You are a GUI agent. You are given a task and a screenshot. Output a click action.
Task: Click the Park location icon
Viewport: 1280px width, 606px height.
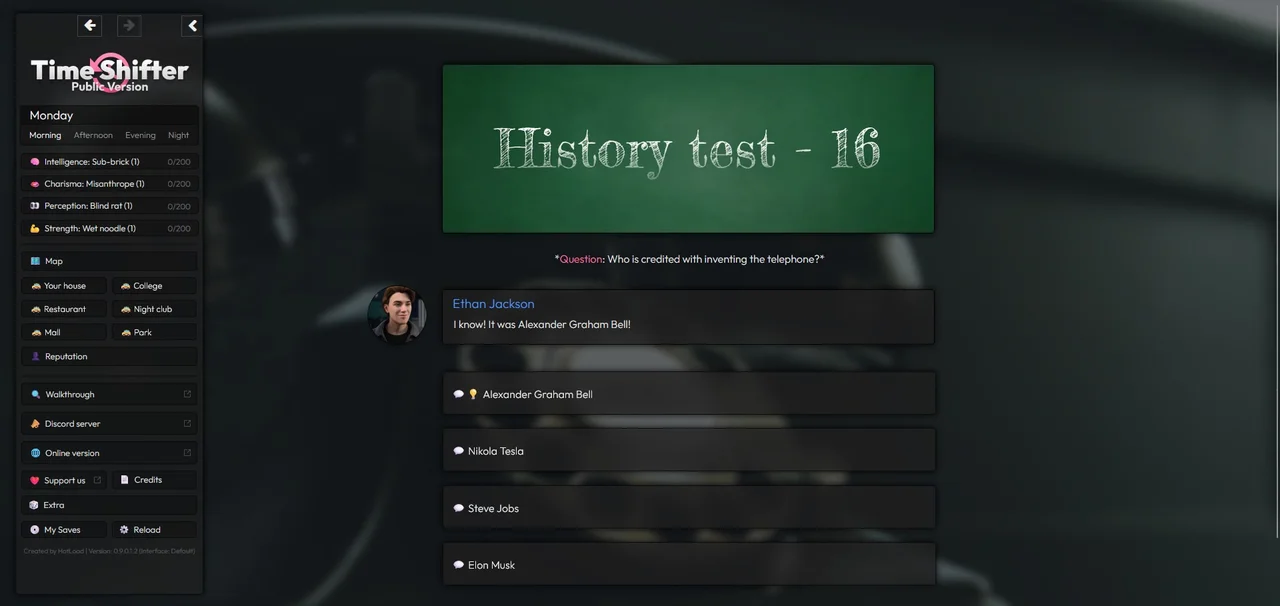tap(125, 332)
